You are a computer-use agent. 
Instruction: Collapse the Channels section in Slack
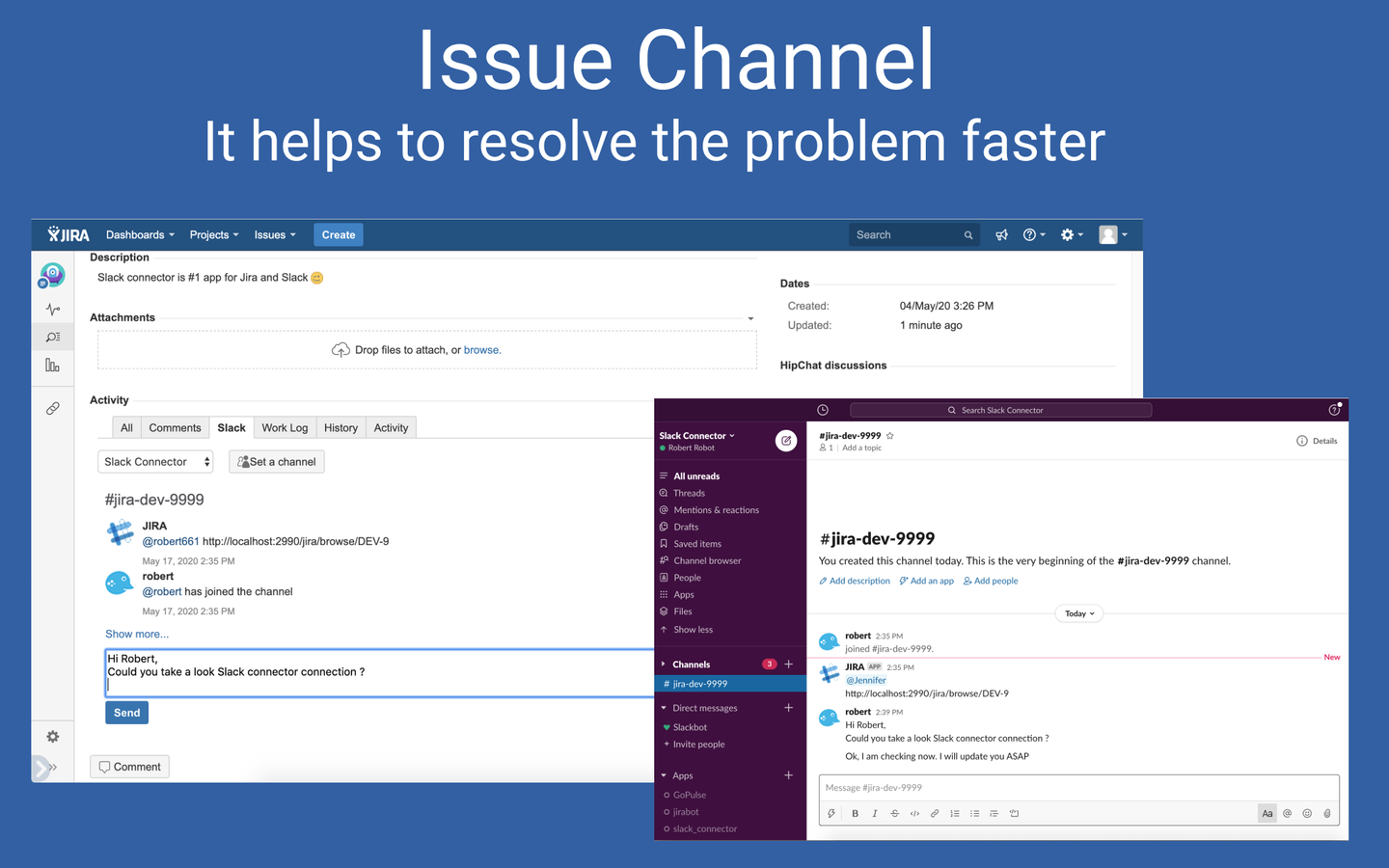(664, 664)
